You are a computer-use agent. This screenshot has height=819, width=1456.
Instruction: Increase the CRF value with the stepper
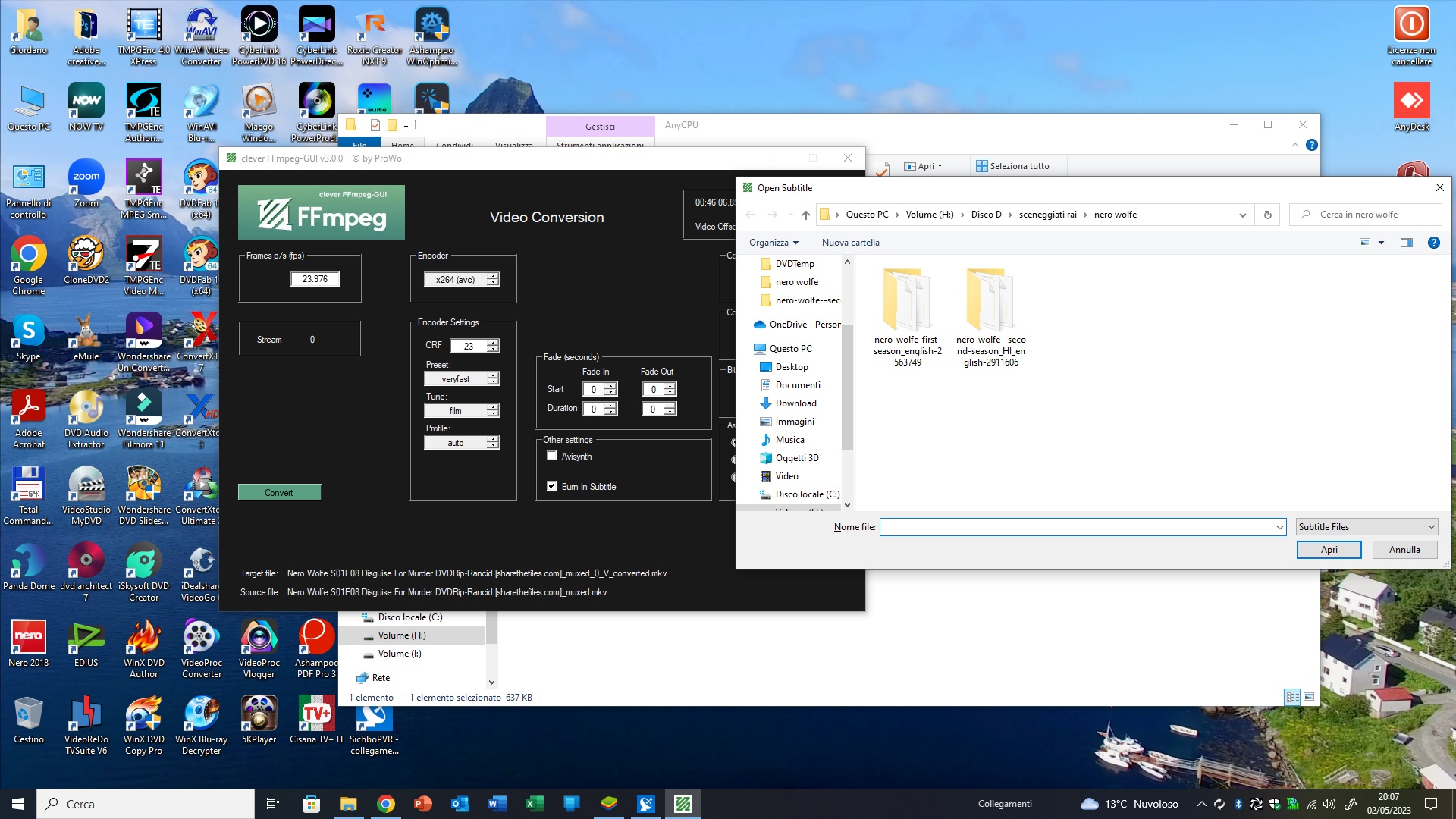[493, 342]
